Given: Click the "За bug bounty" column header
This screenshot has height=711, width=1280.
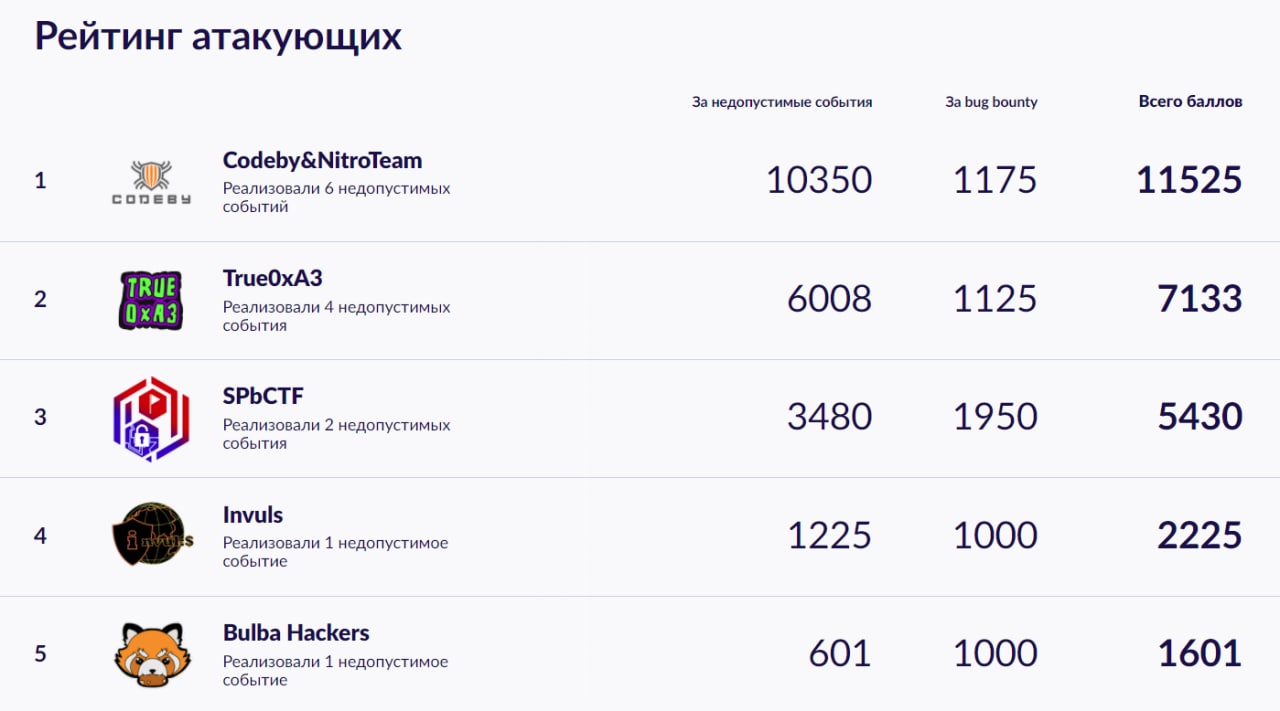Looking at the screenshot, I should coord(991,102).
